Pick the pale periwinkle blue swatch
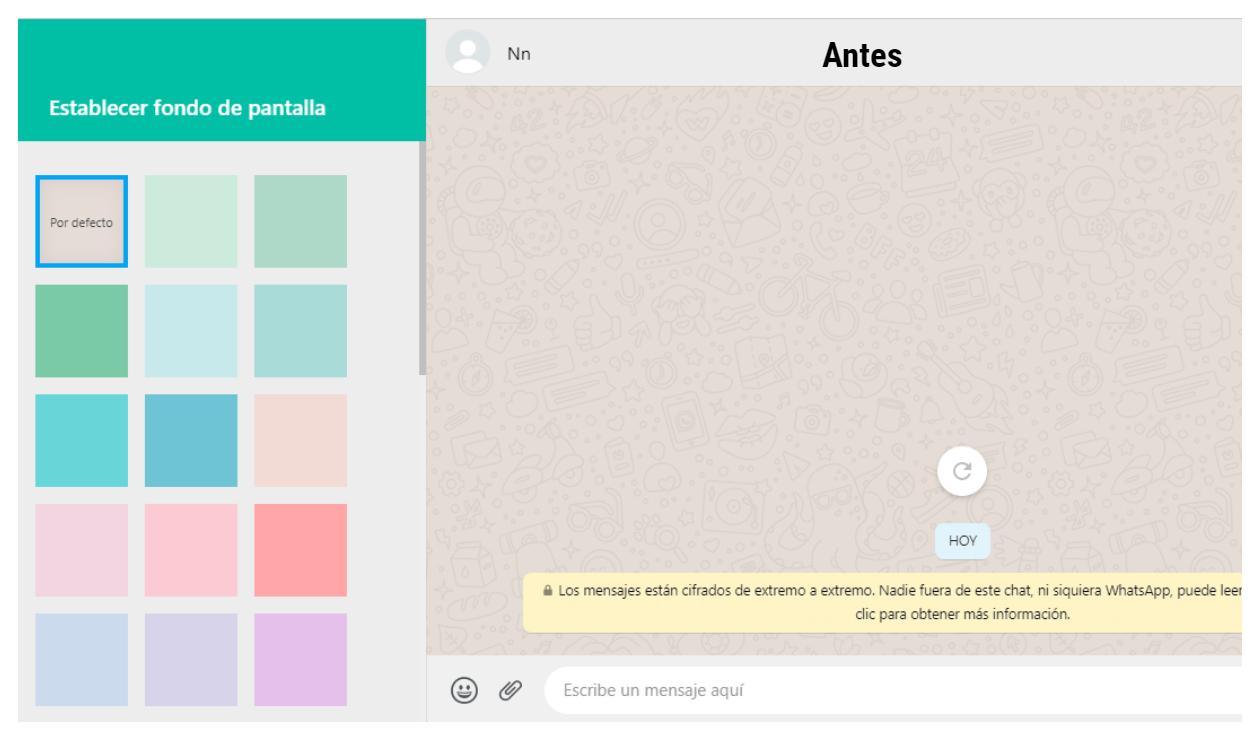The height and width of the screenshot is (740, 1260). [x=82, y=660]
